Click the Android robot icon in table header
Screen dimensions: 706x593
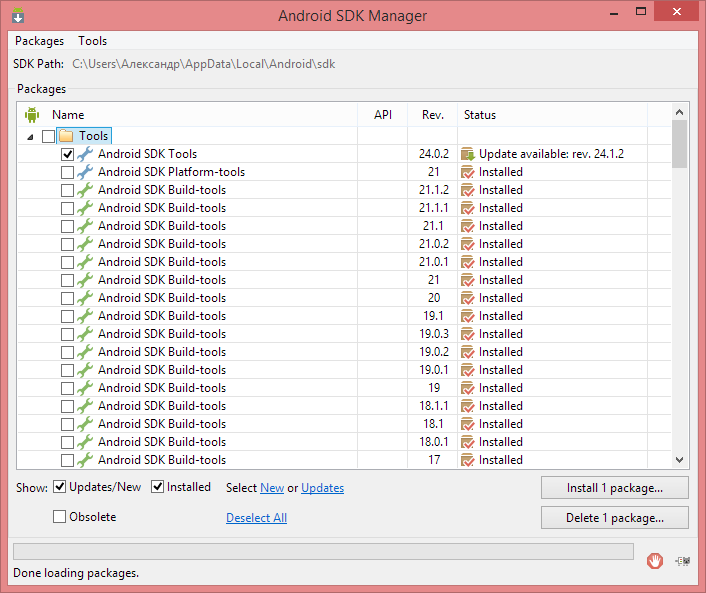point(32,115)
